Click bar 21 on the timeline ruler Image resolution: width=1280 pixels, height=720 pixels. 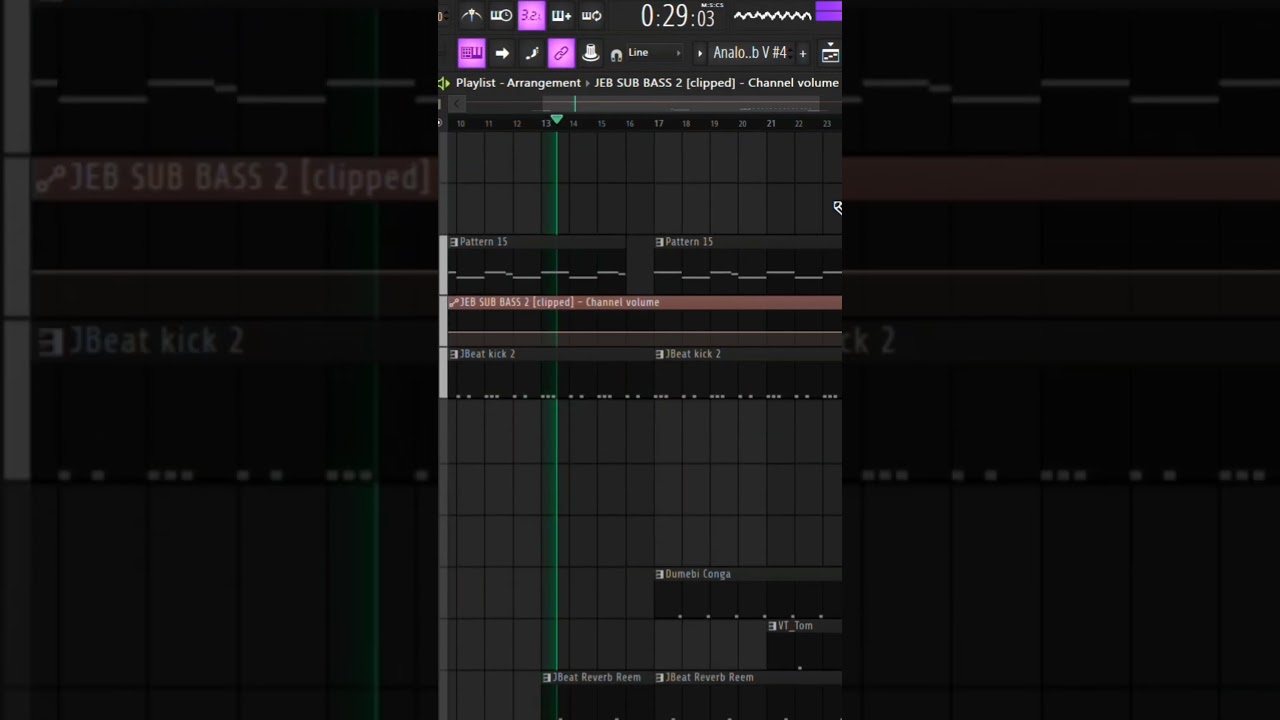pos(770,124)
